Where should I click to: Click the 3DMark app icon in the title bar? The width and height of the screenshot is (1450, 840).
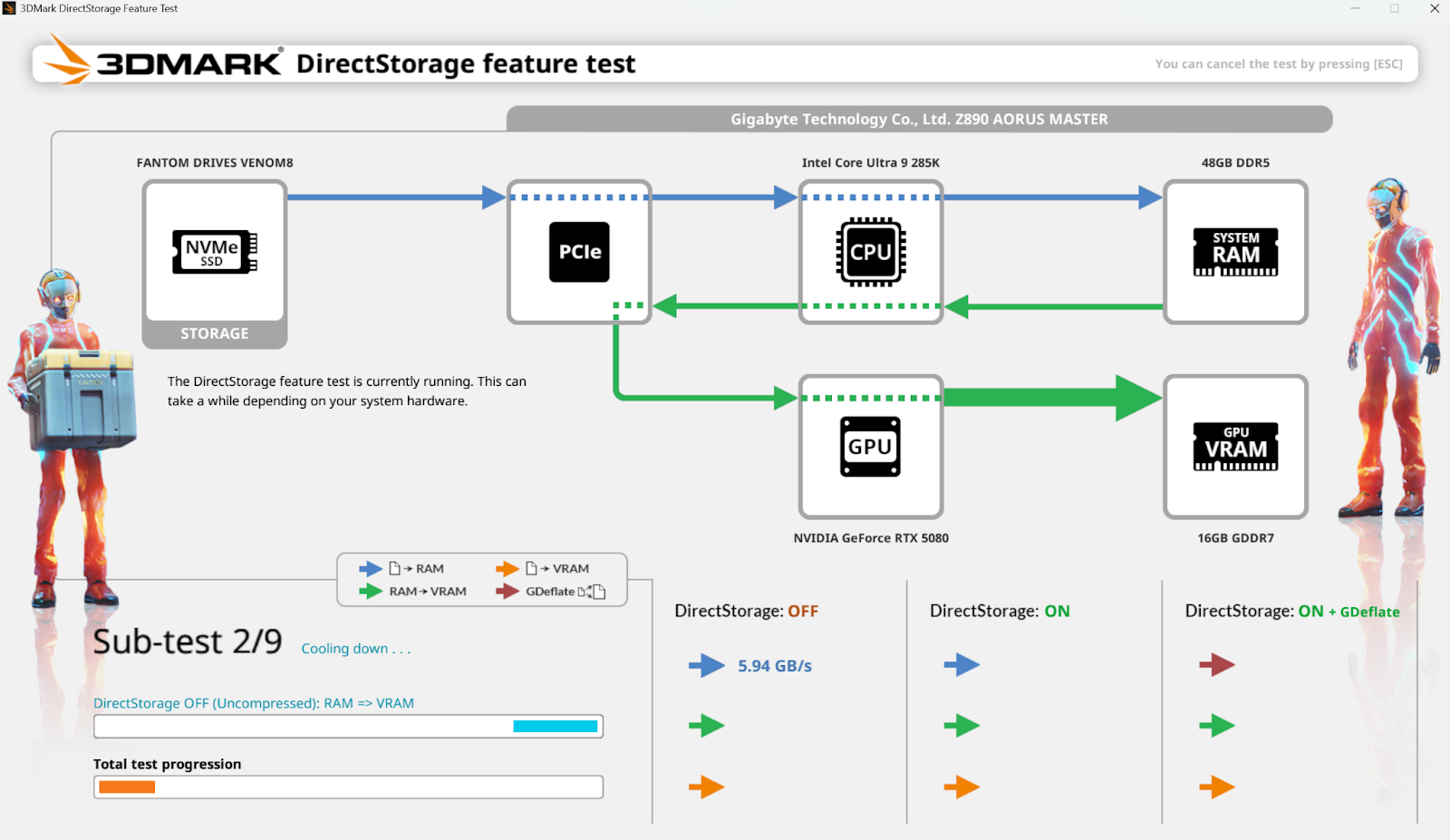9,8
